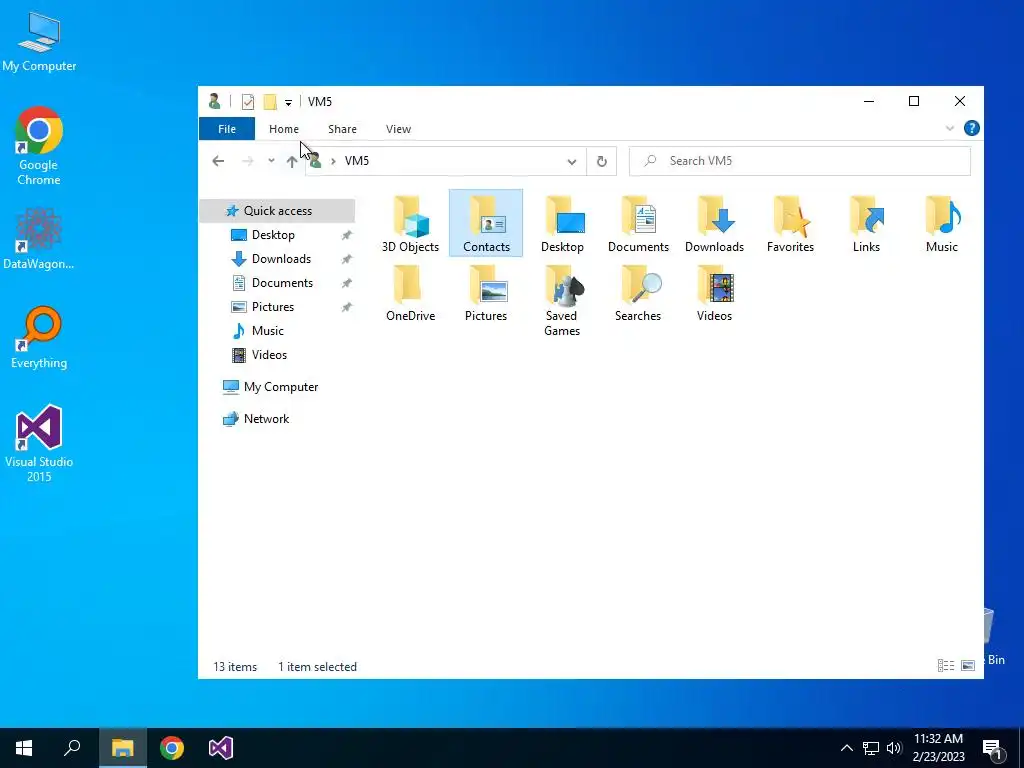The image size is (1024, 768).
Task: Open the taskbar clock and date
Action: [x=938, y=748]
